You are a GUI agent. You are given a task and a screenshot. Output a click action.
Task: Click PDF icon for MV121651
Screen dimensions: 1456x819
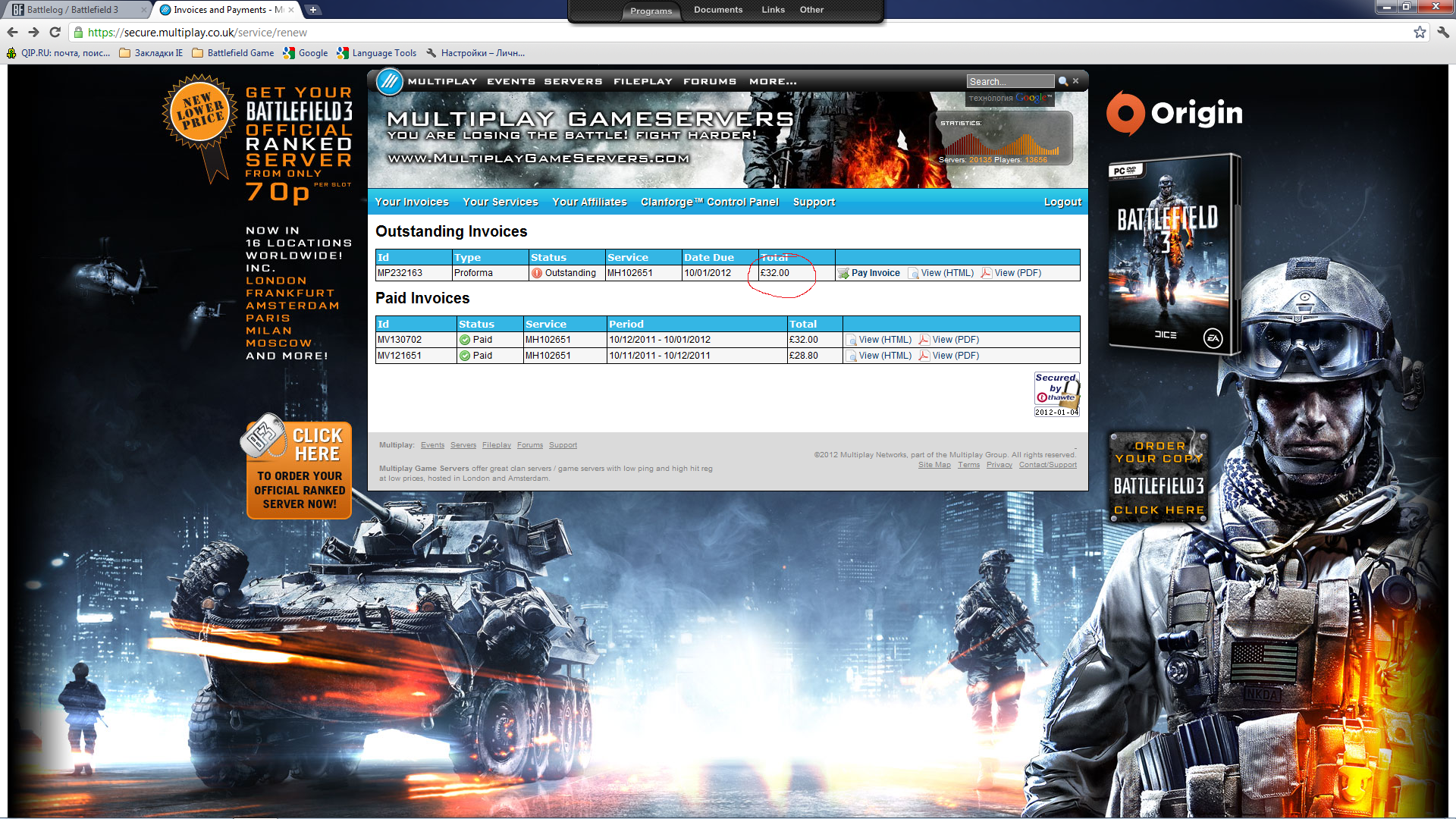click(x=924, y=356)
